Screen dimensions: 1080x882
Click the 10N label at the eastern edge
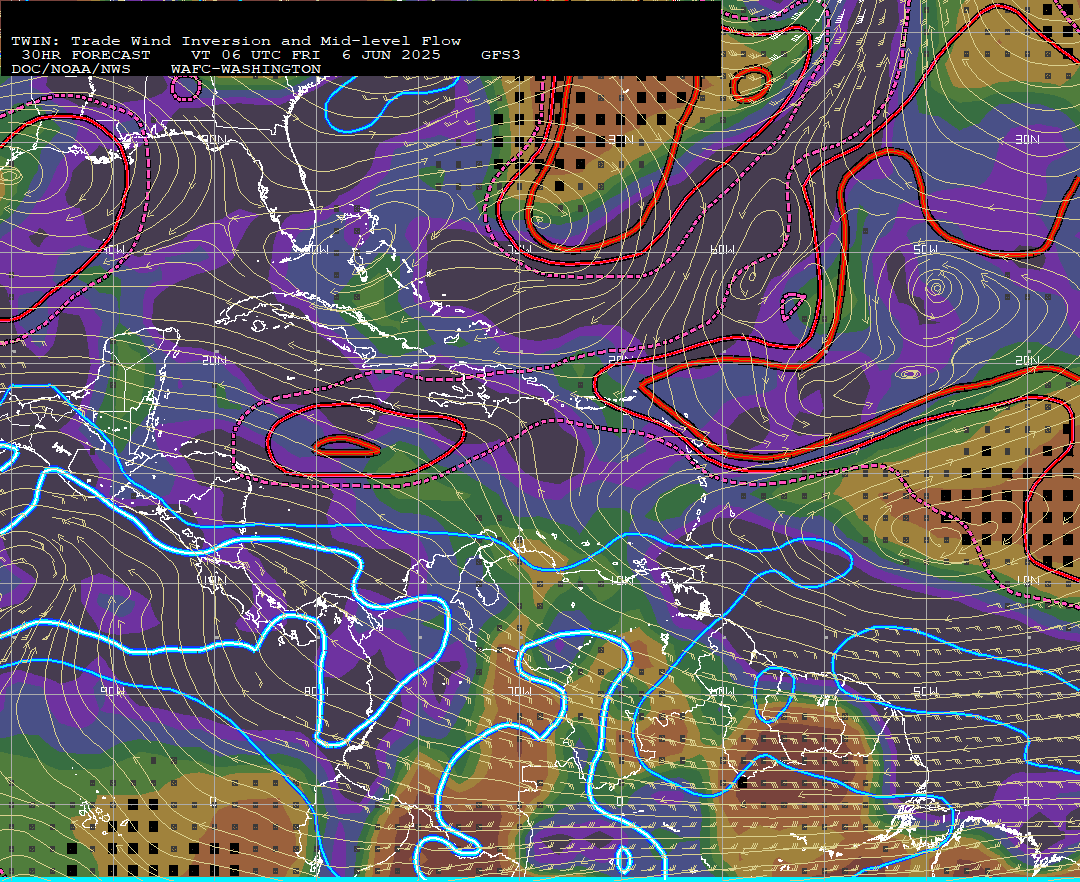click(x=1027, y=581)
